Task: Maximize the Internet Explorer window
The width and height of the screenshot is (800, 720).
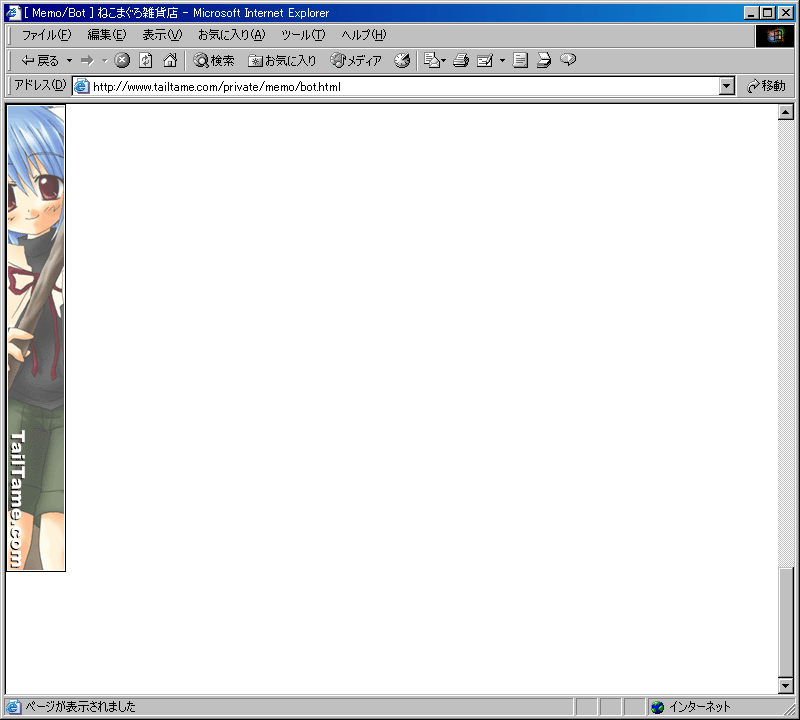Action: coord(767,13)
